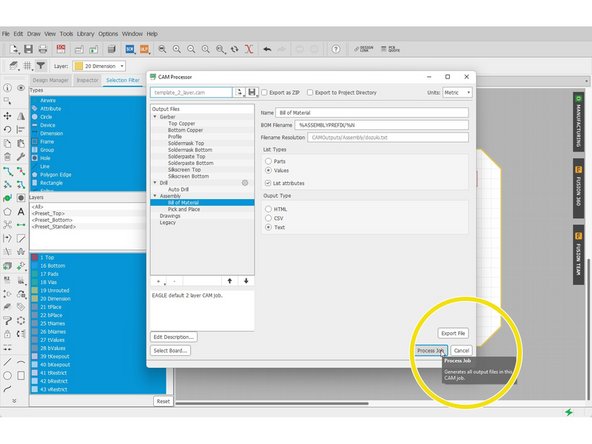The image size is (592, 444).
Task: Open PCB Quote toolbar button
Action: 390,49
